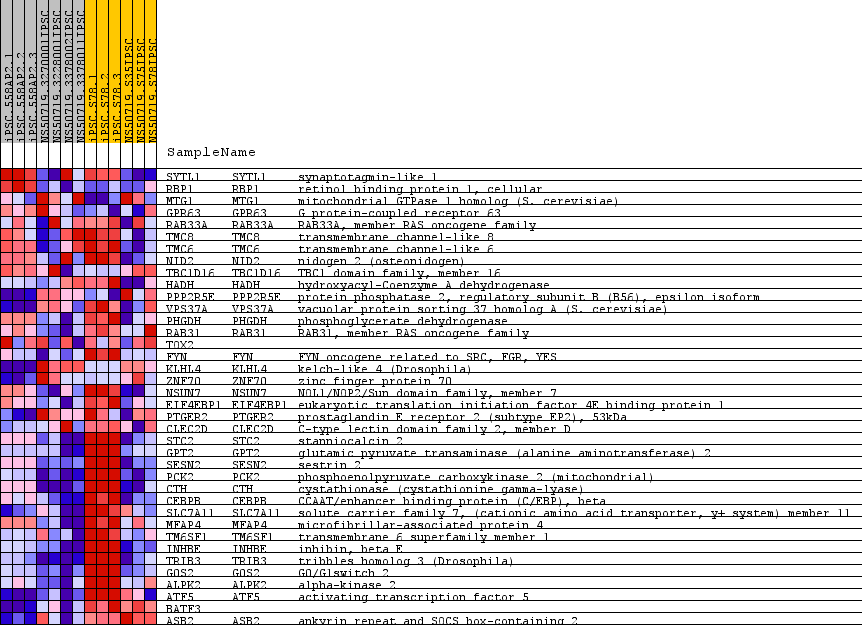Click KLHL4 heatmap cell under iPSC.558AP2.1 column
Screen dimensions: 862x625
[x=7, y=369]
